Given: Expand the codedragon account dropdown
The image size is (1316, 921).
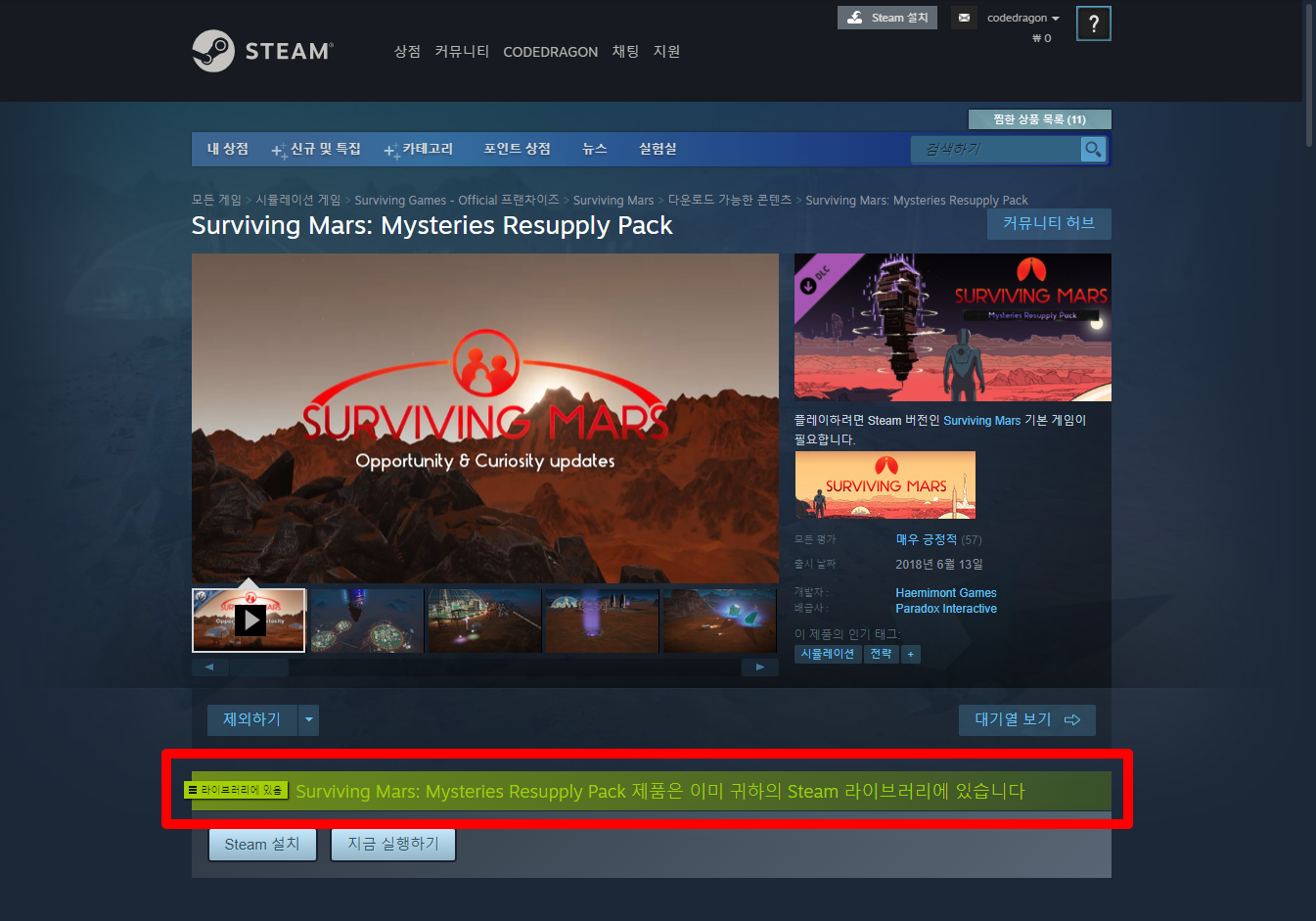Looking at the screenshot, I should click(x=1022, y=18).
